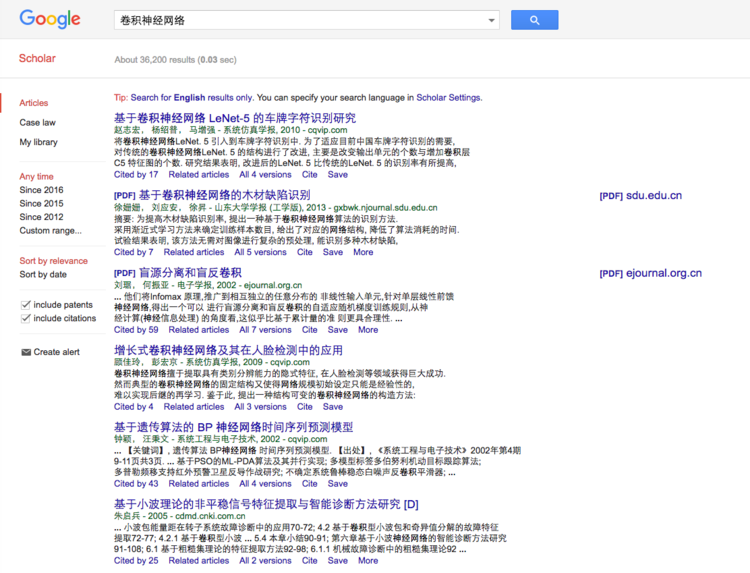This screenshot has width=750, height=573.
Task: Click Save on the BP 神经网络 result
Action: point(338,484)
